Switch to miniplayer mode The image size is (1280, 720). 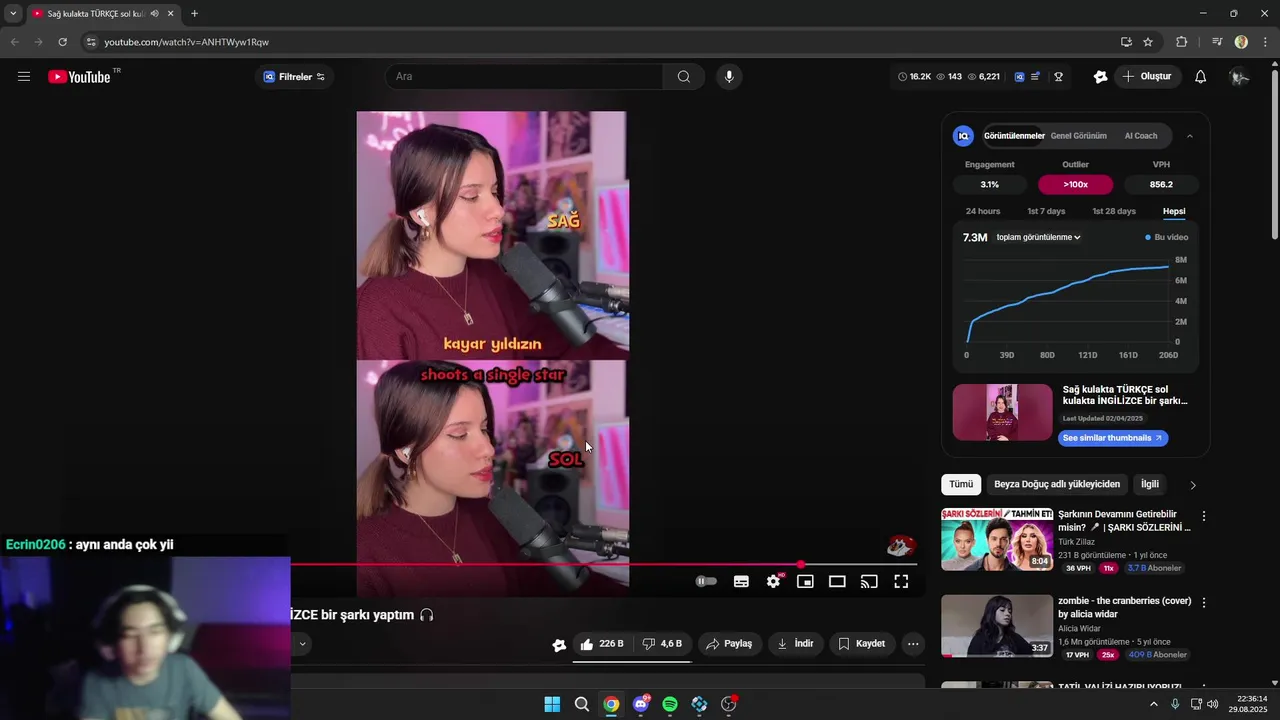(x=805, y=582)
